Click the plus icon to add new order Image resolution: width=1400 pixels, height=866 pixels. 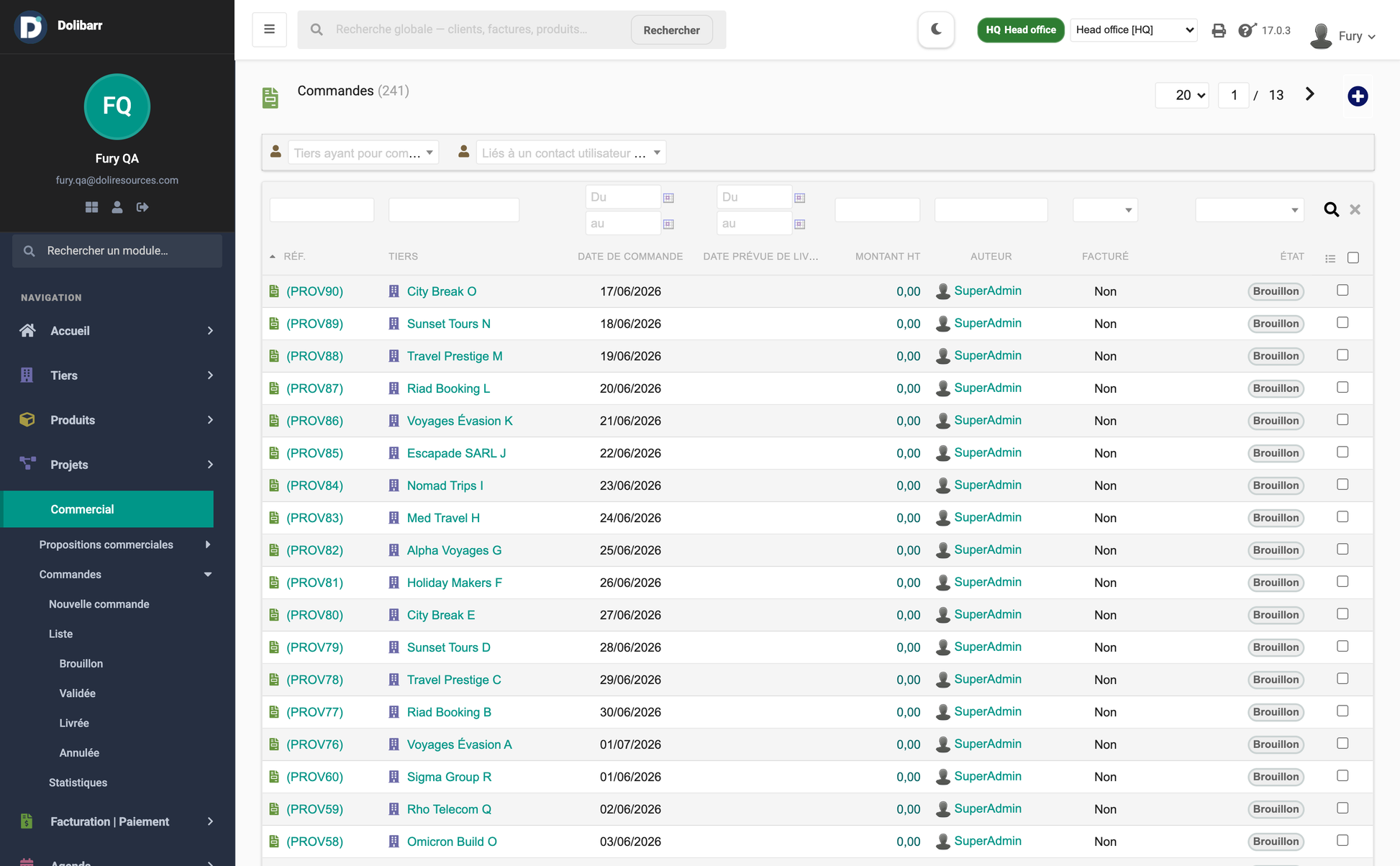(1358, 96)
